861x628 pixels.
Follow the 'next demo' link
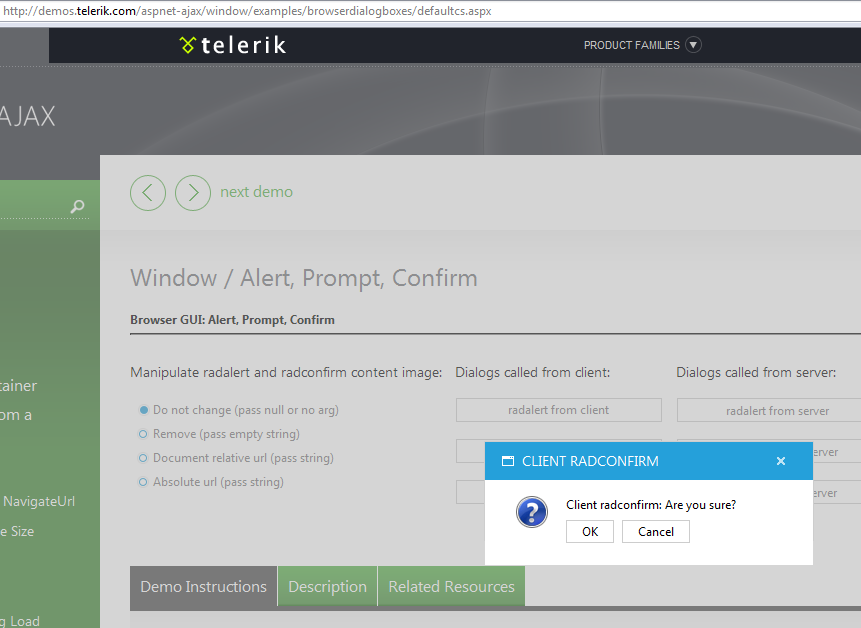coord(256,192)
